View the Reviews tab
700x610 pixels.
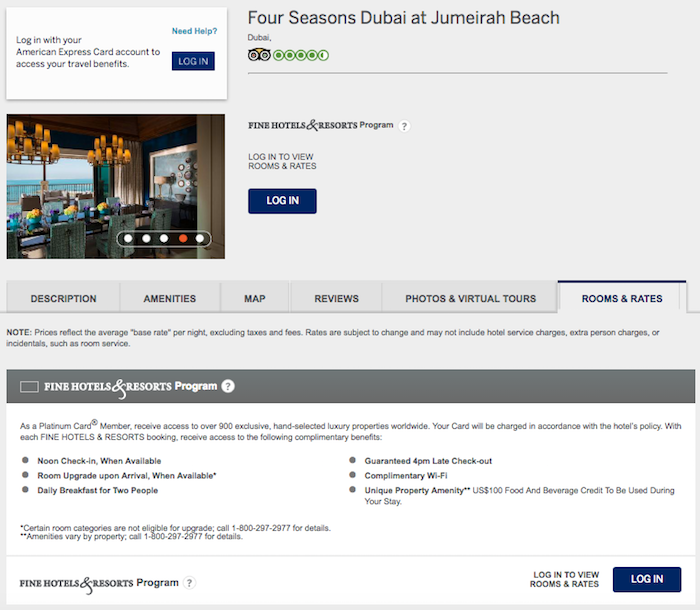coord(337,298)
